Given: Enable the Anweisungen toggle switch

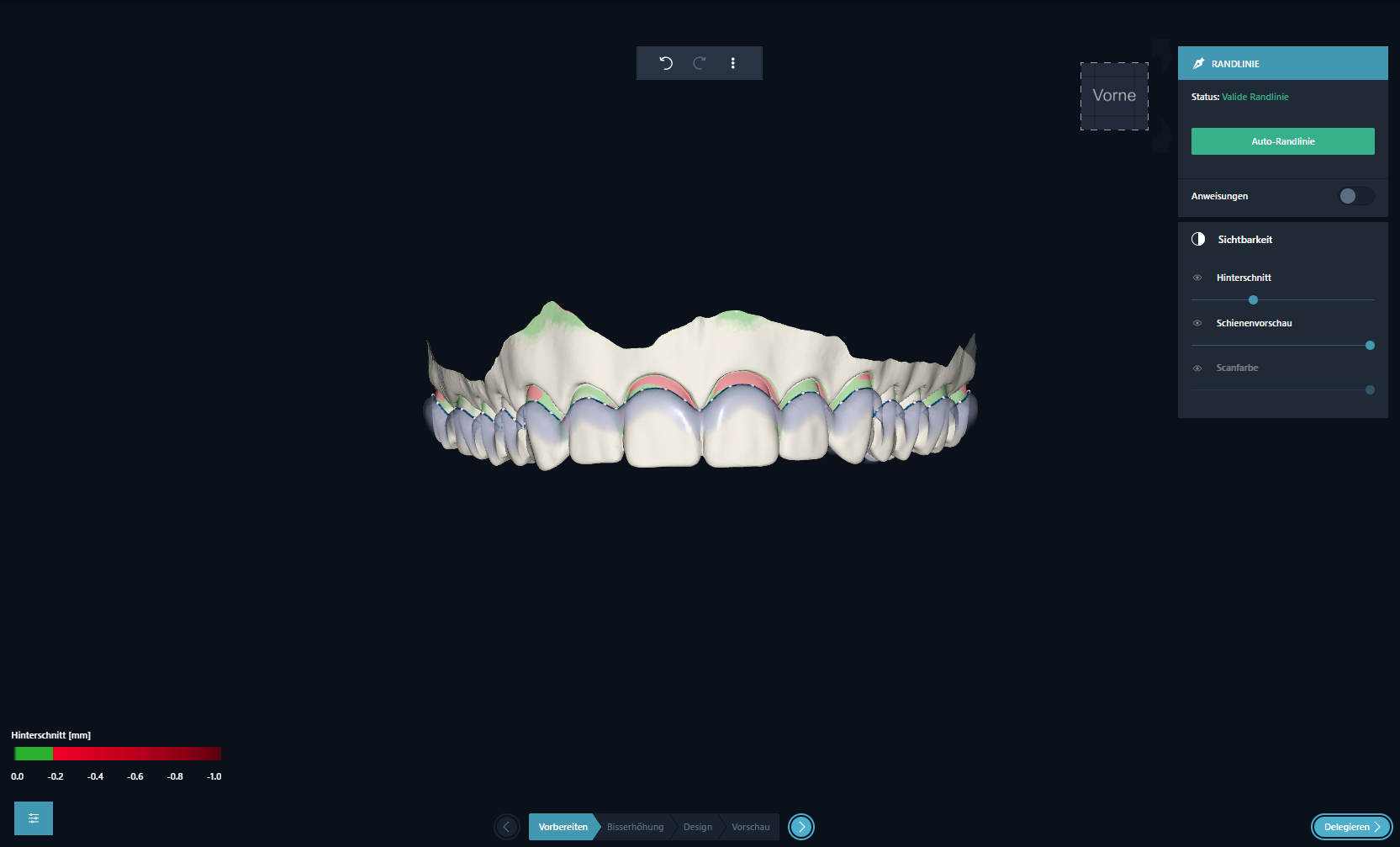Looking at the screenshot, I should click(x=1355, y=196).
